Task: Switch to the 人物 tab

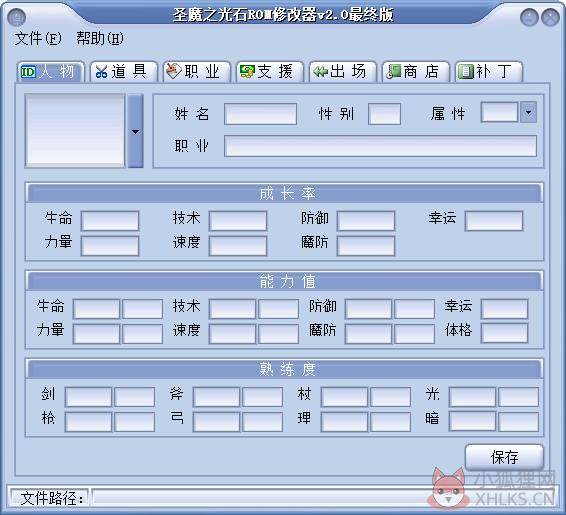Action: (x=50, y=71)
